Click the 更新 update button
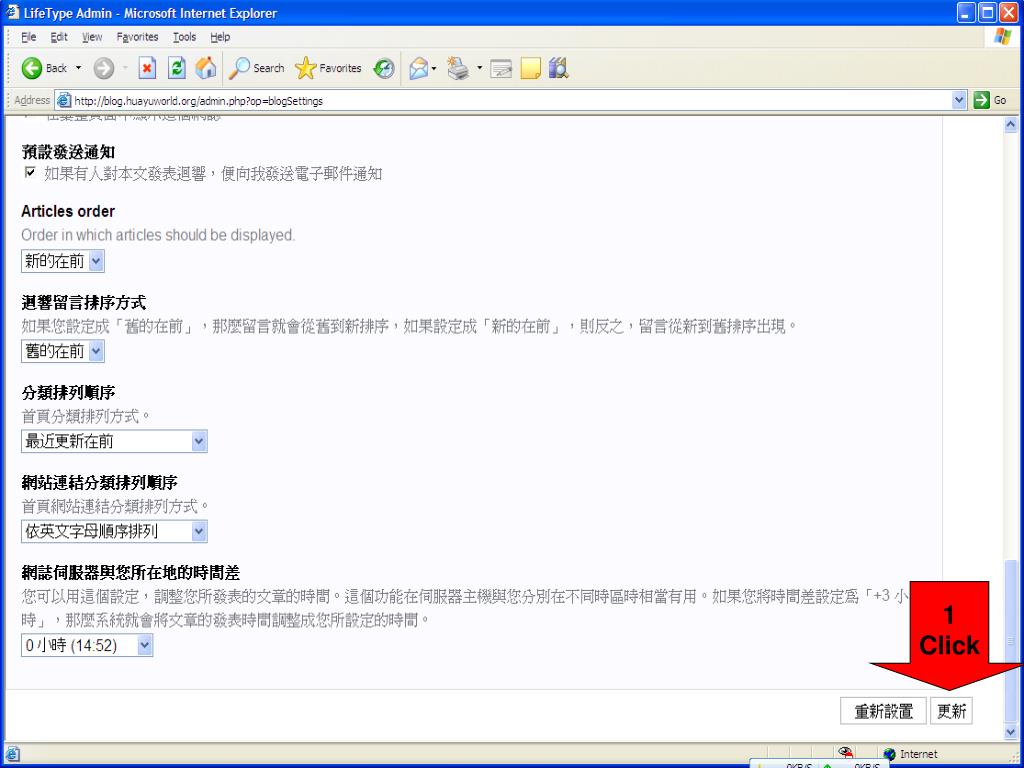Image resolution: width=1024 pixels, height=768 pixels. point(951,711)
